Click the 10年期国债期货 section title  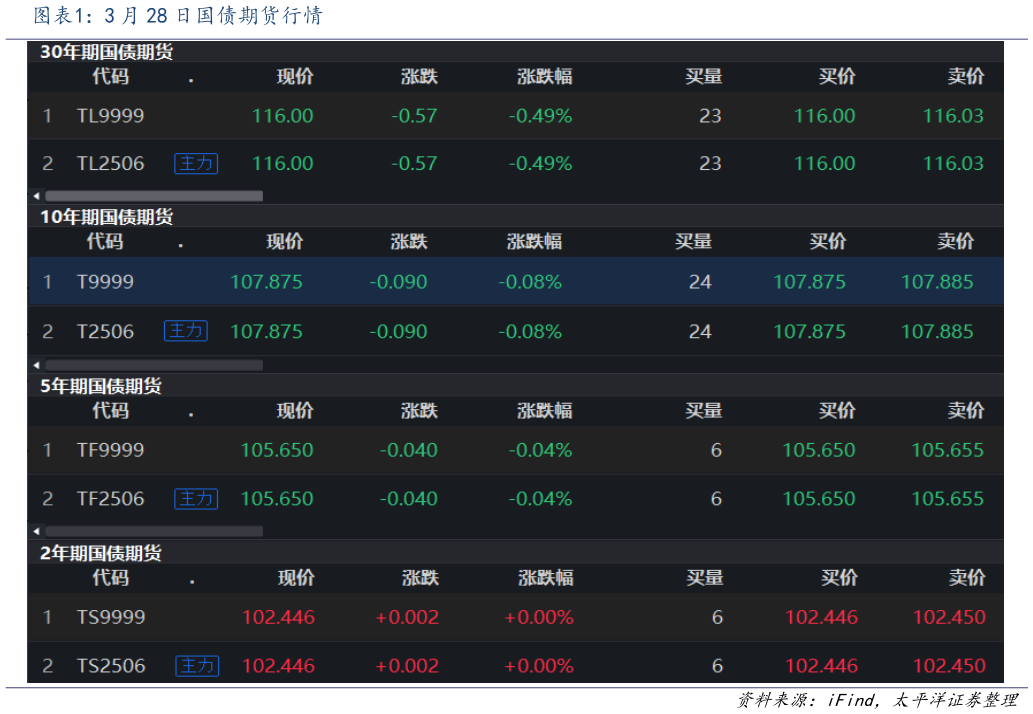pyautogui.click(x=106, y=217)
